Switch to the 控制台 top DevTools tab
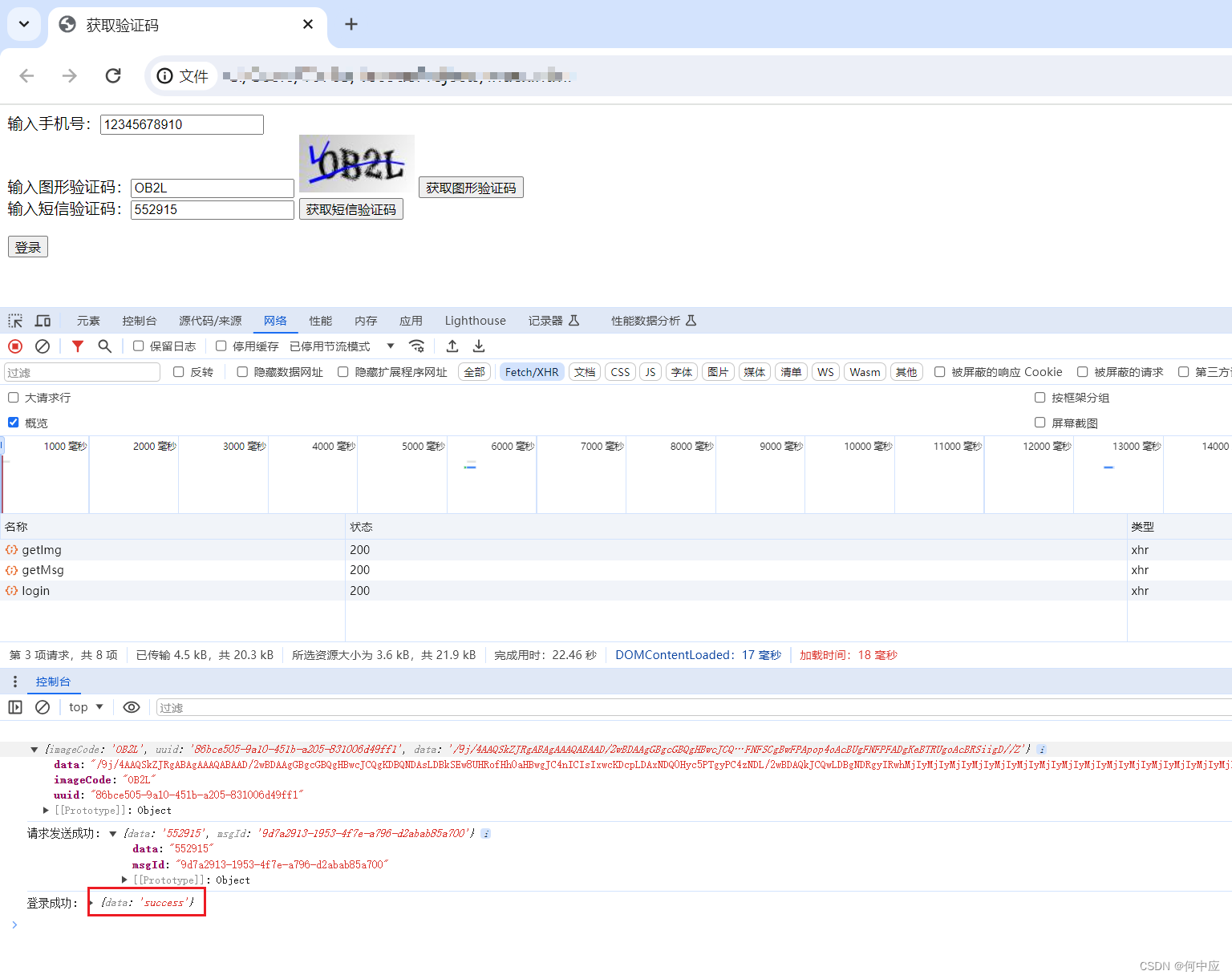This screenshot has width=1232, height=979. (x=140, y=321)
